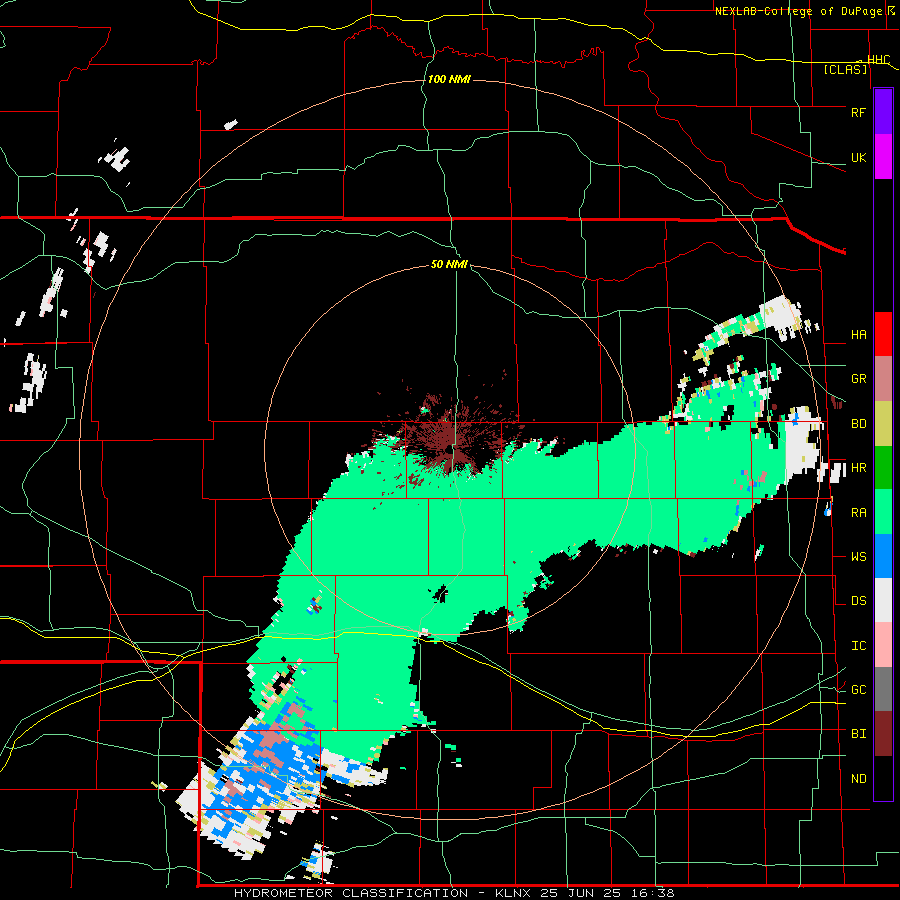The height and width of the screenshot is (900, 900).
Task: Click the DS white legend swatch
Action: [883, 600]
